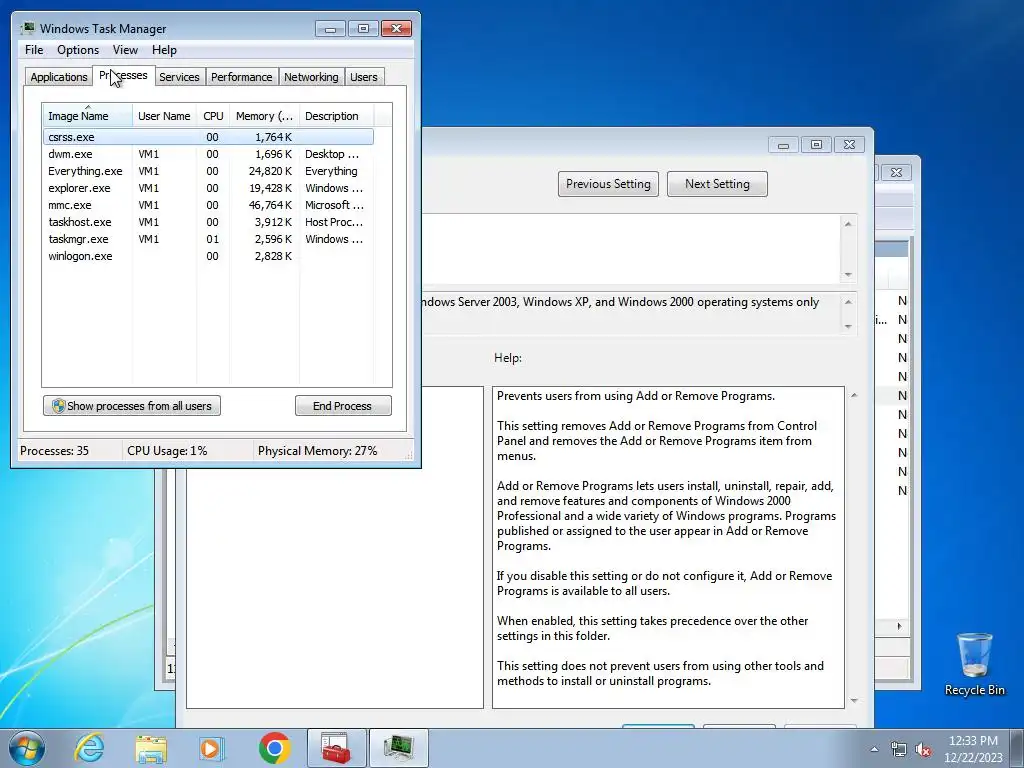Click the Task Manager title bar icon

(27, 28)
